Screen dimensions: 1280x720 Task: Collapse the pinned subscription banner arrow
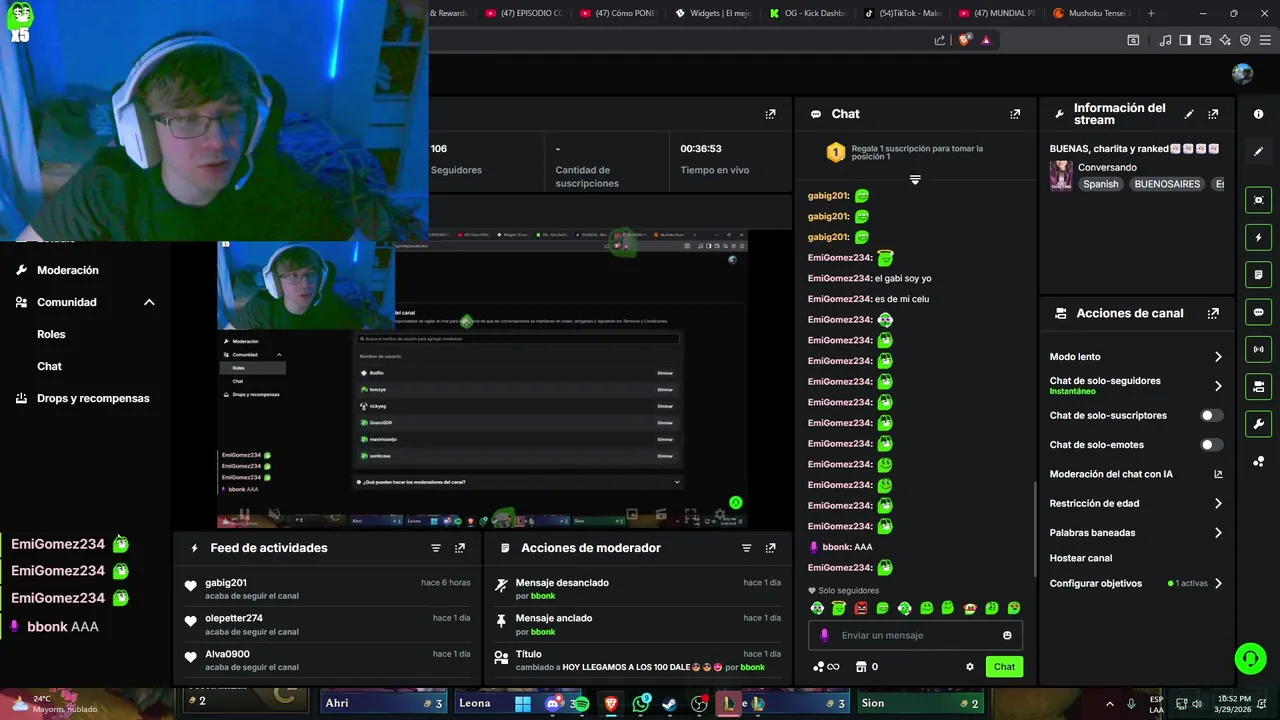(x=915, y=180)
